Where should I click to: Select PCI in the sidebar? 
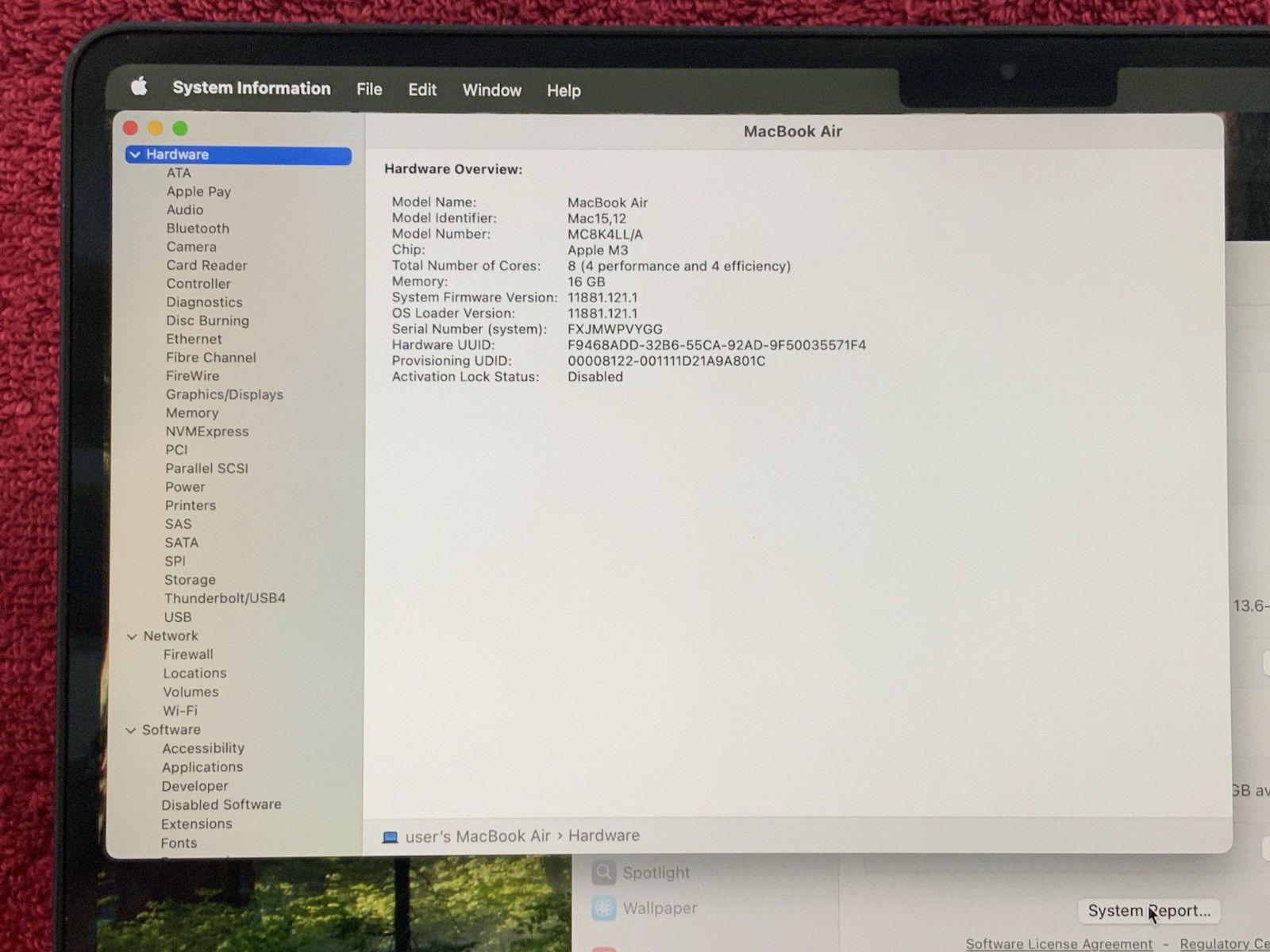click(176, 450)
